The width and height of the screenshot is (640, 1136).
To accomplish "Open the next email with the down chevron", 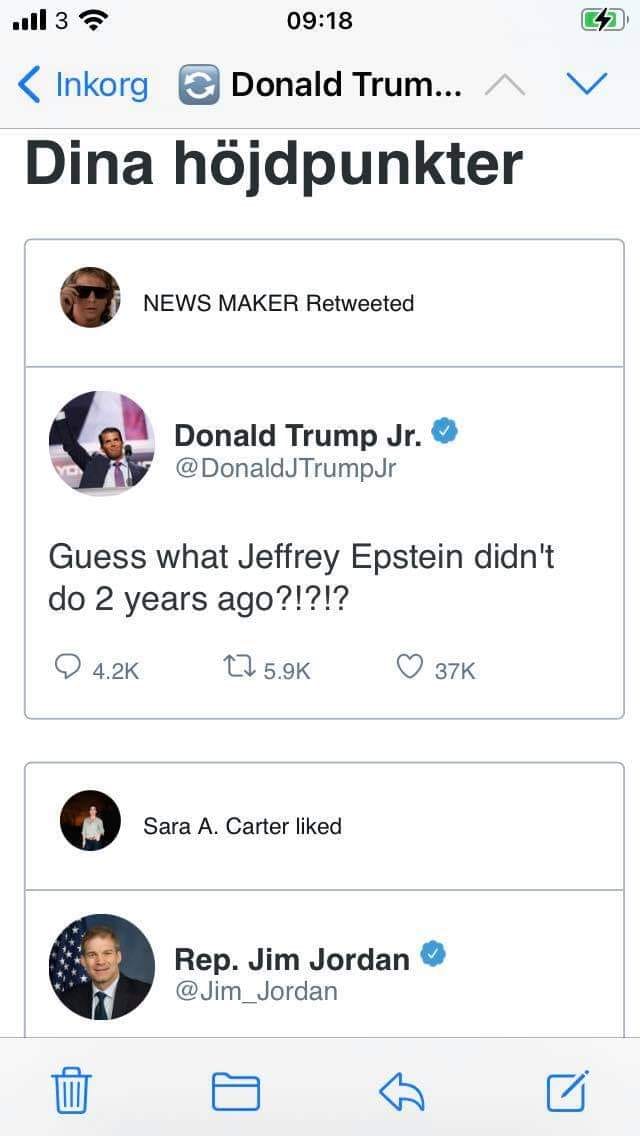I will coord(588,84).
